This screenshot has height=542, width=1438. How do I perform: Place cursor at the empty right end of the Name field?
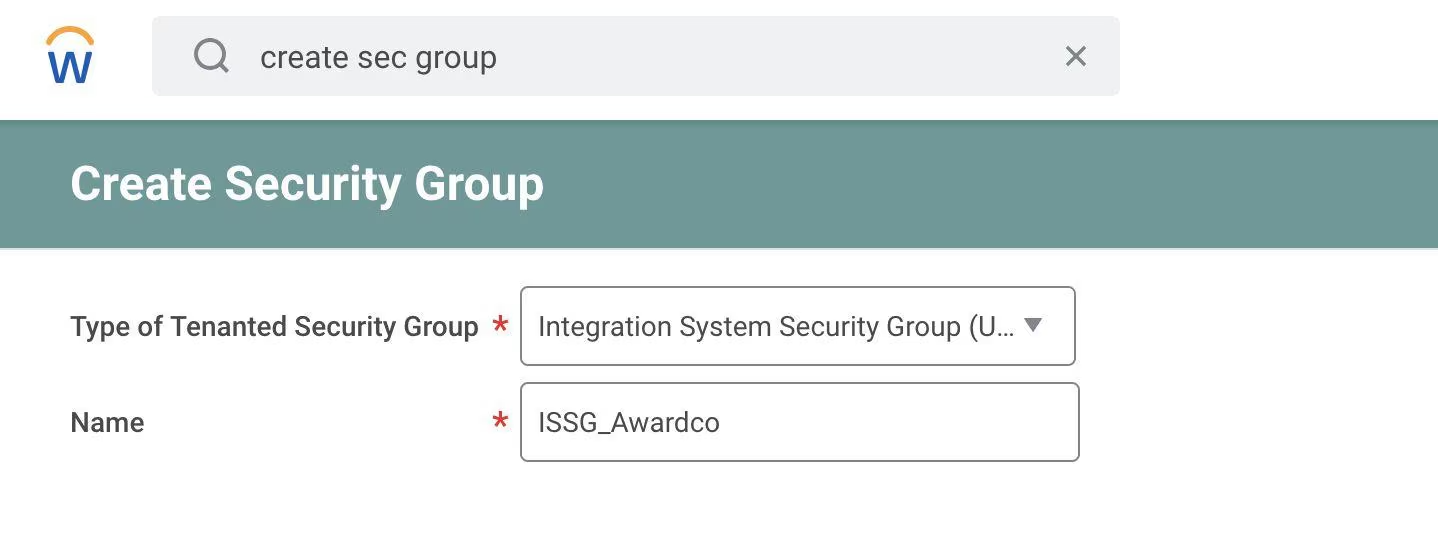[950, 422]
